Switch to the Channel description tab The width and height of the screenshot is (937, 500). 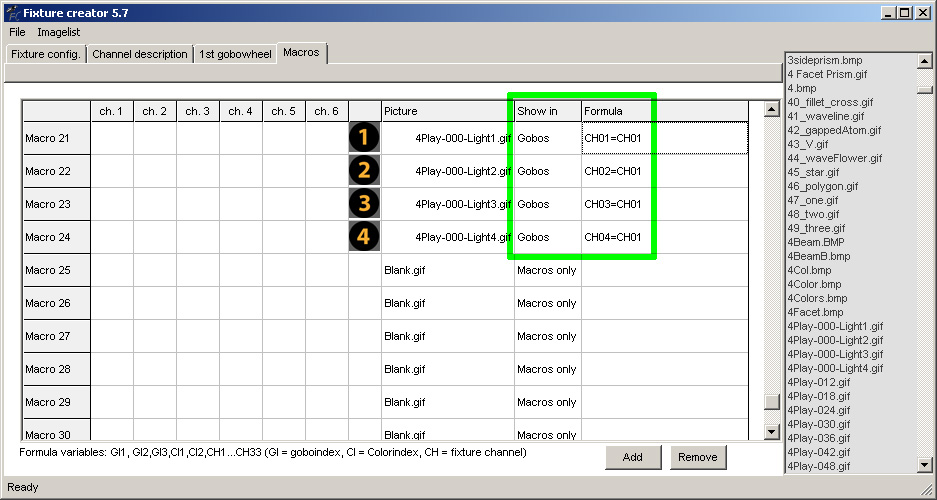click(140, 54)
